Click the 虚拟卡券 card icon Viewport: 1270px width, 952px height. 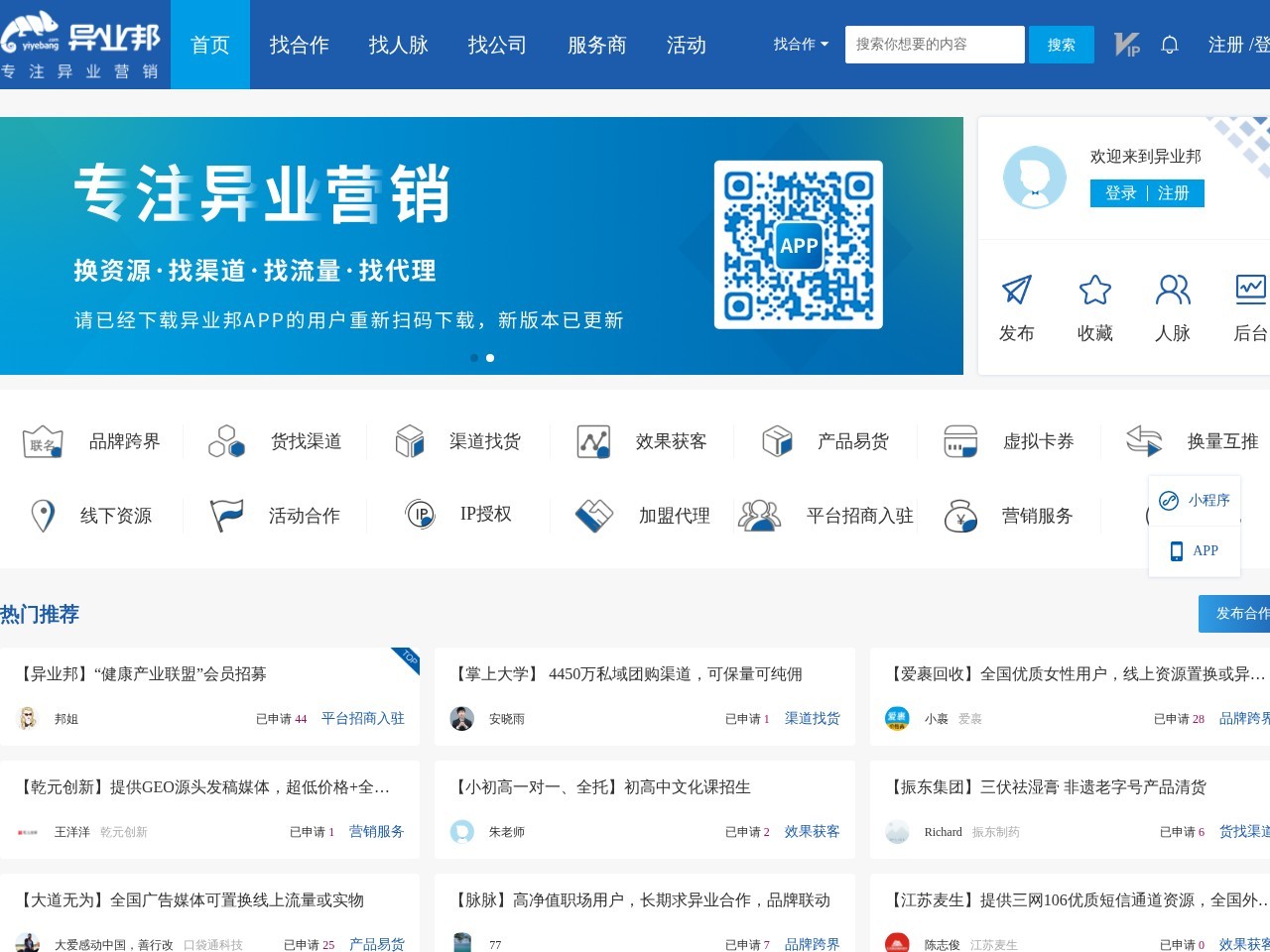click(960, 441)
